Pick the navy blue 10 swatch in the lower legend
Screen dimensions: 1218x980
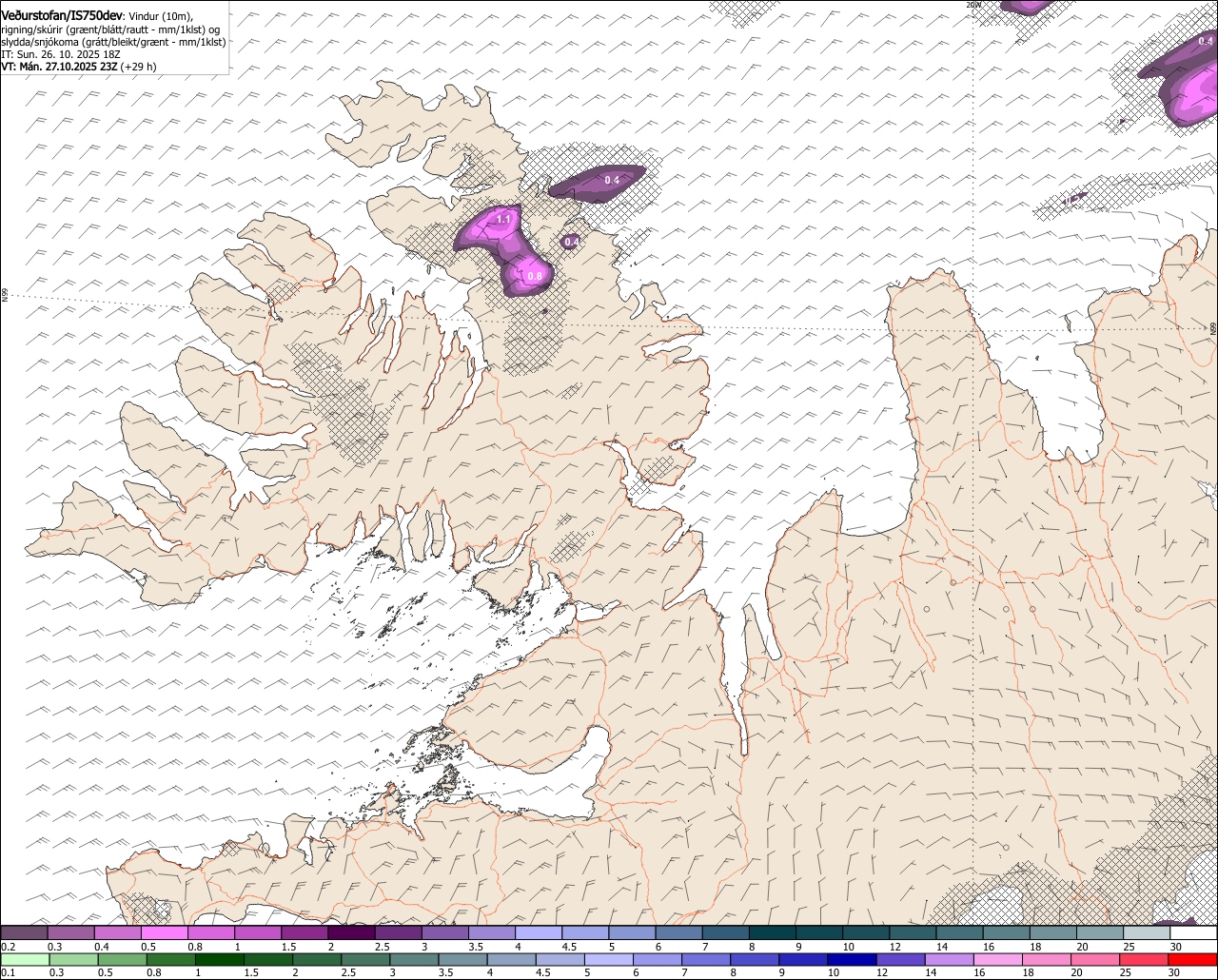tap(854, 959)
